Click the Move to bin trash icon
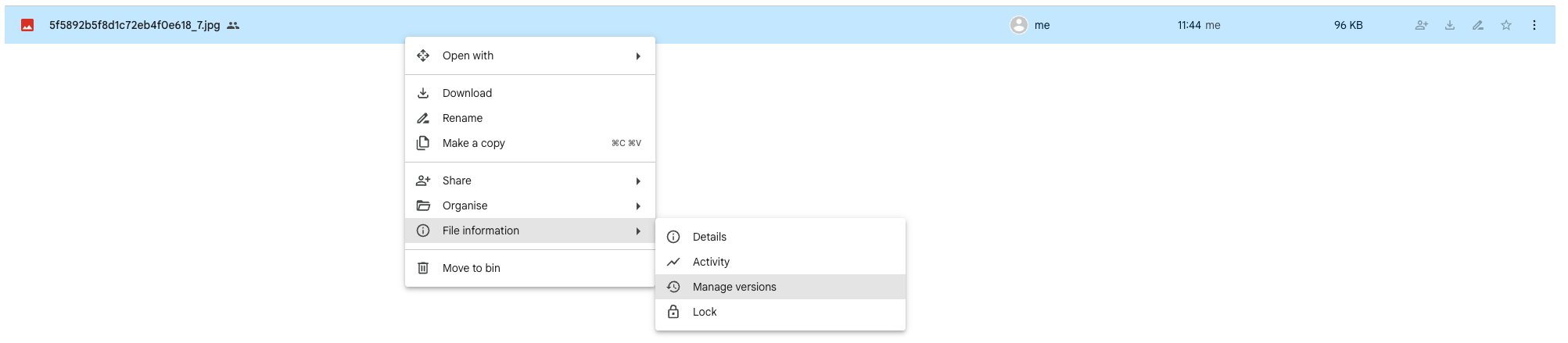Viewport: 1568px width, 343px height. (423, 268)
